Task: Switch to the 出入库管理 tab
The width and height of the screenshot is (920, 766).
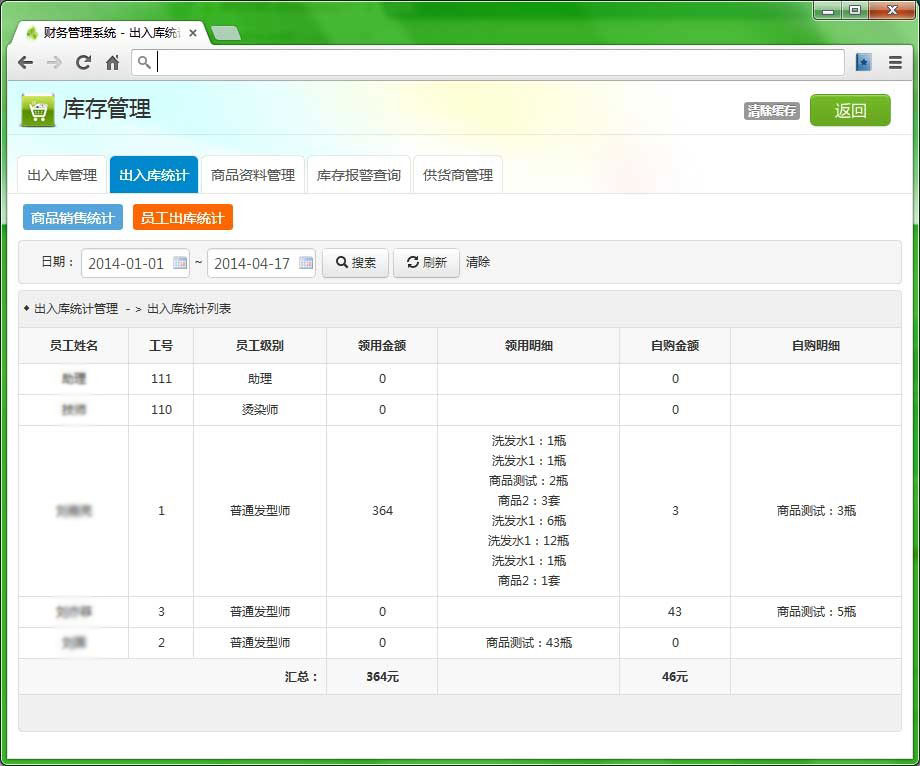Action: pyautogui.click(x=62, y=175)
